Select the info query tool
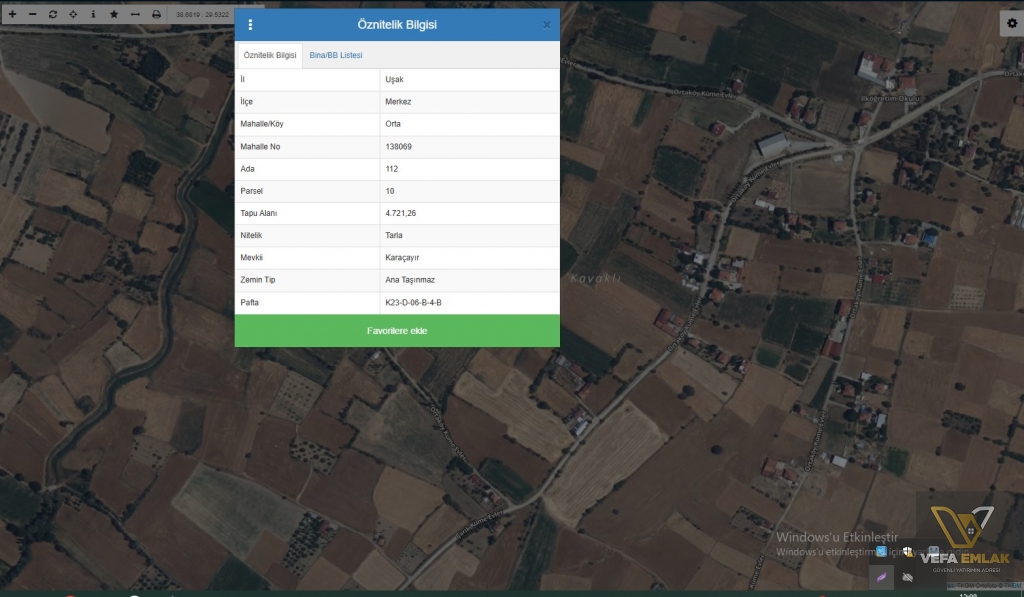The width and height of the screenshot is (1024, 597). [93, 15]
